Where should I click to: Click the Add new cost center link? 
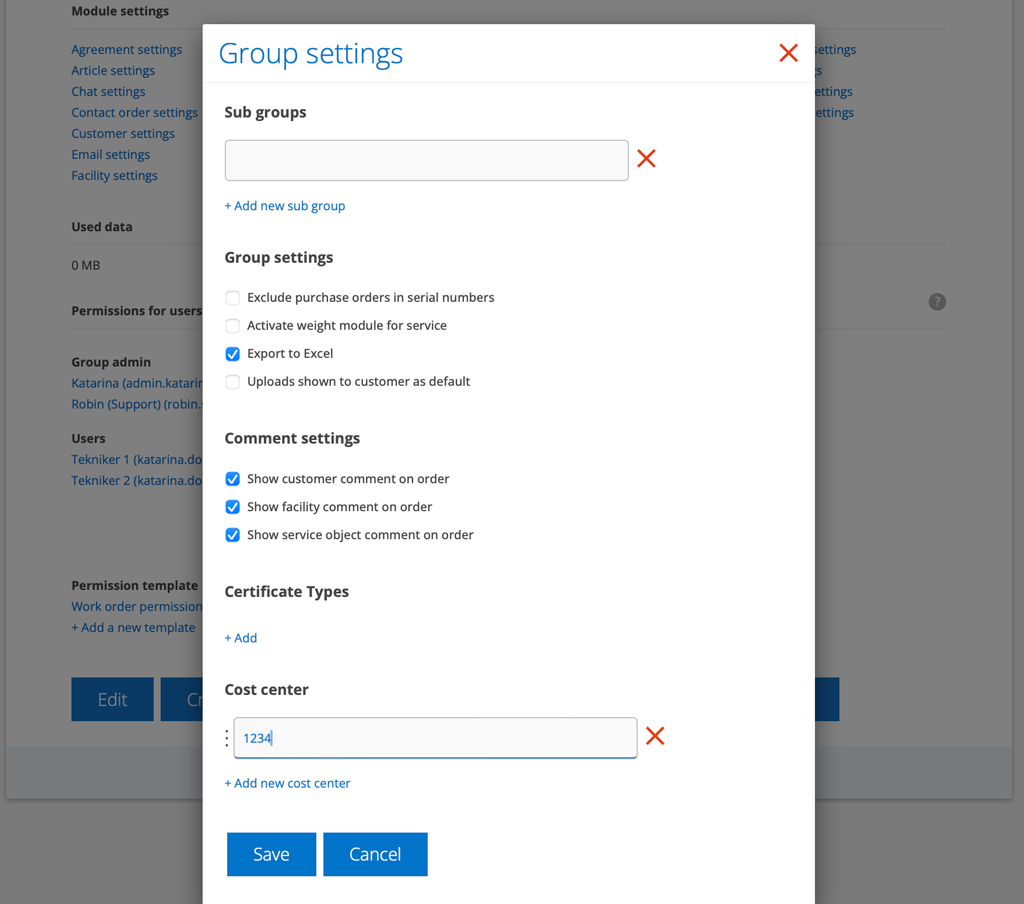tap(288, 783)
